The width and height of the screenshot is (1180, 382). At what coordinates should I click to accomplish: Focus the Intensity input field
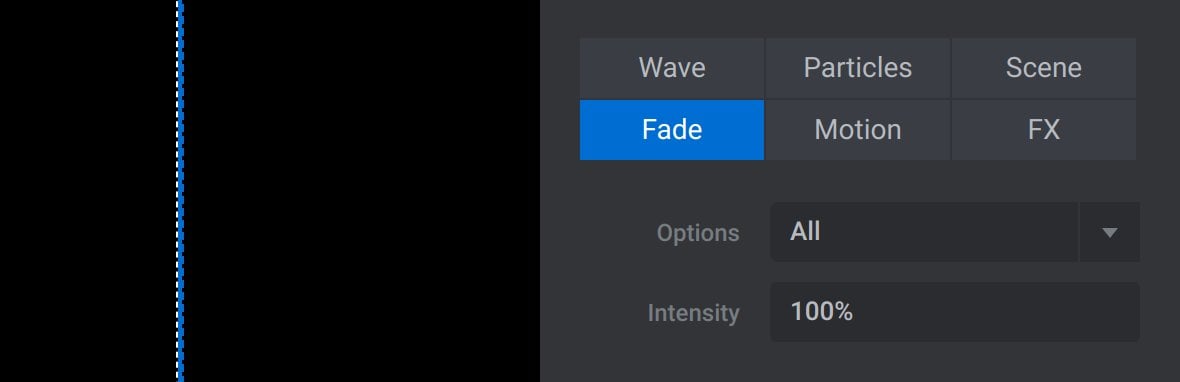point(955,312)
